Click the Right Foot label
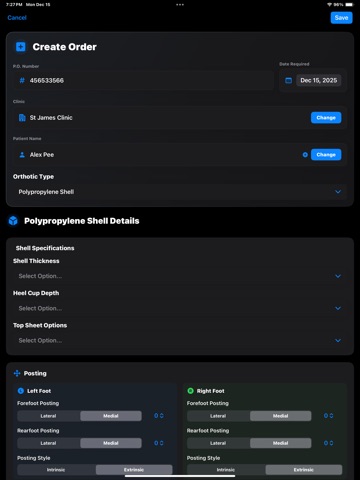Image resolution: width=360 pixels, height=480 pixels. click(x=210, y=391)
